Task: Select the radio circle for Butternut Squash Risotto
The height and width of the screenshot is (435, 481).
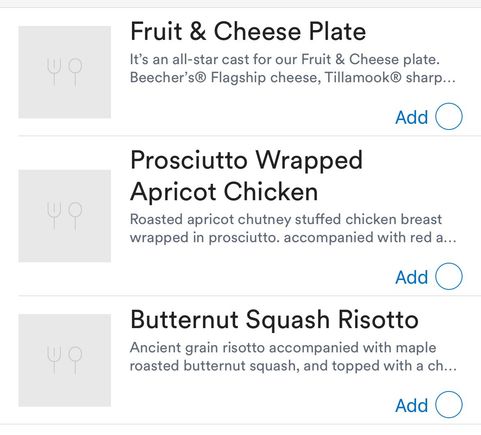Action: [449, 404]
